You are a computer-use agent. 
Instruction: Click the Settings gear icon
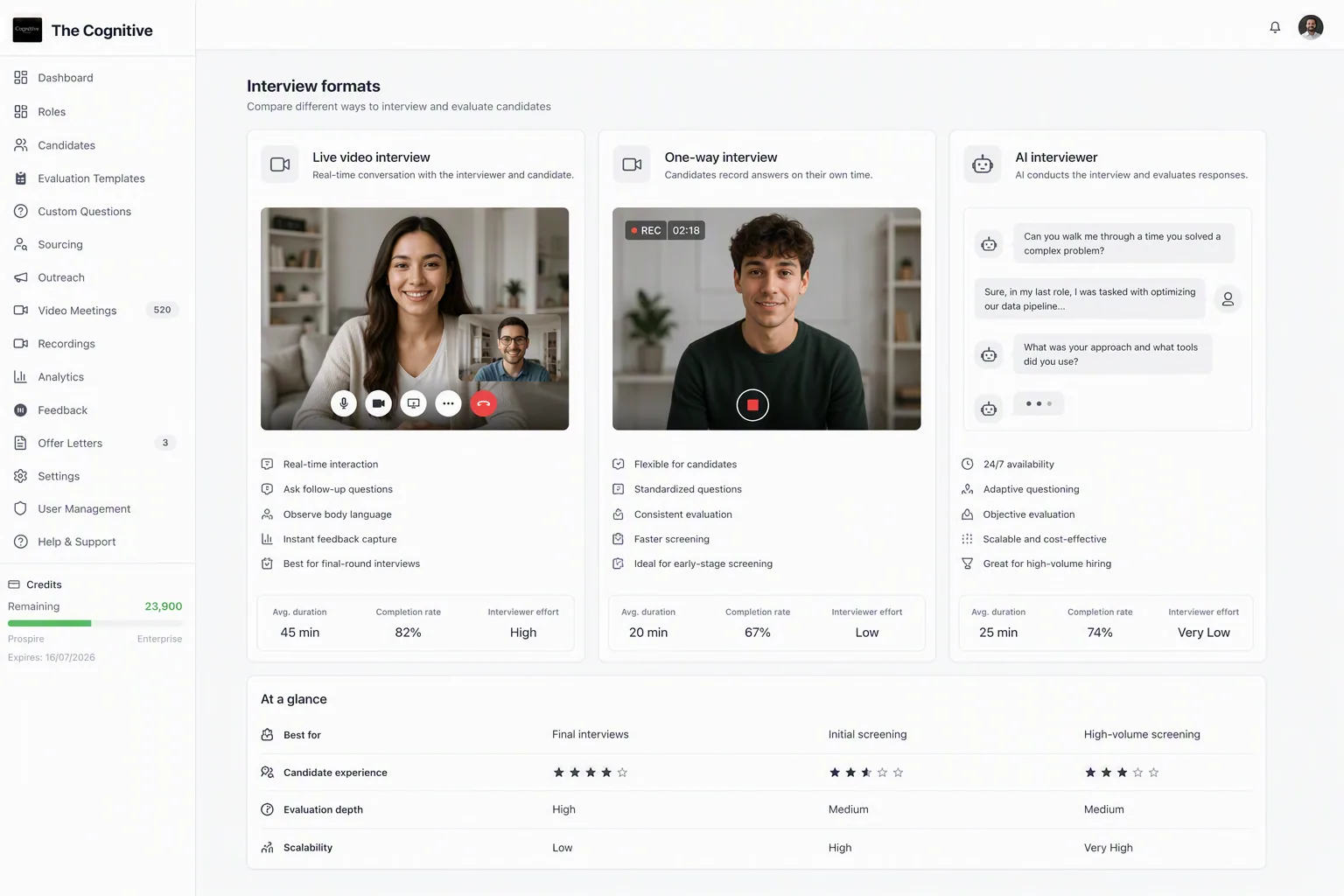click(x=21, y=476)
